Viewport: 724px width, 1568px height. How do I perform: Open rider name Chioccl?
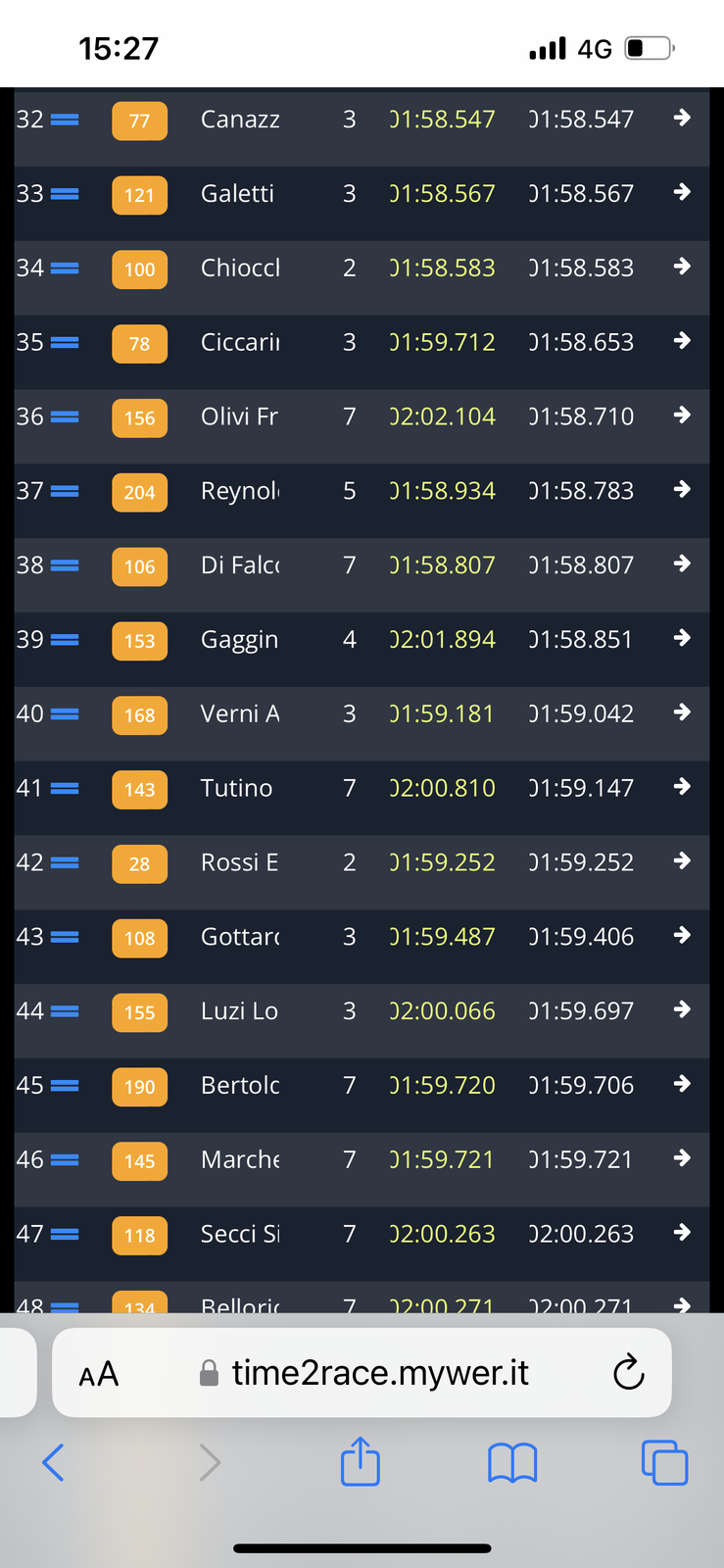coord(240,269)
